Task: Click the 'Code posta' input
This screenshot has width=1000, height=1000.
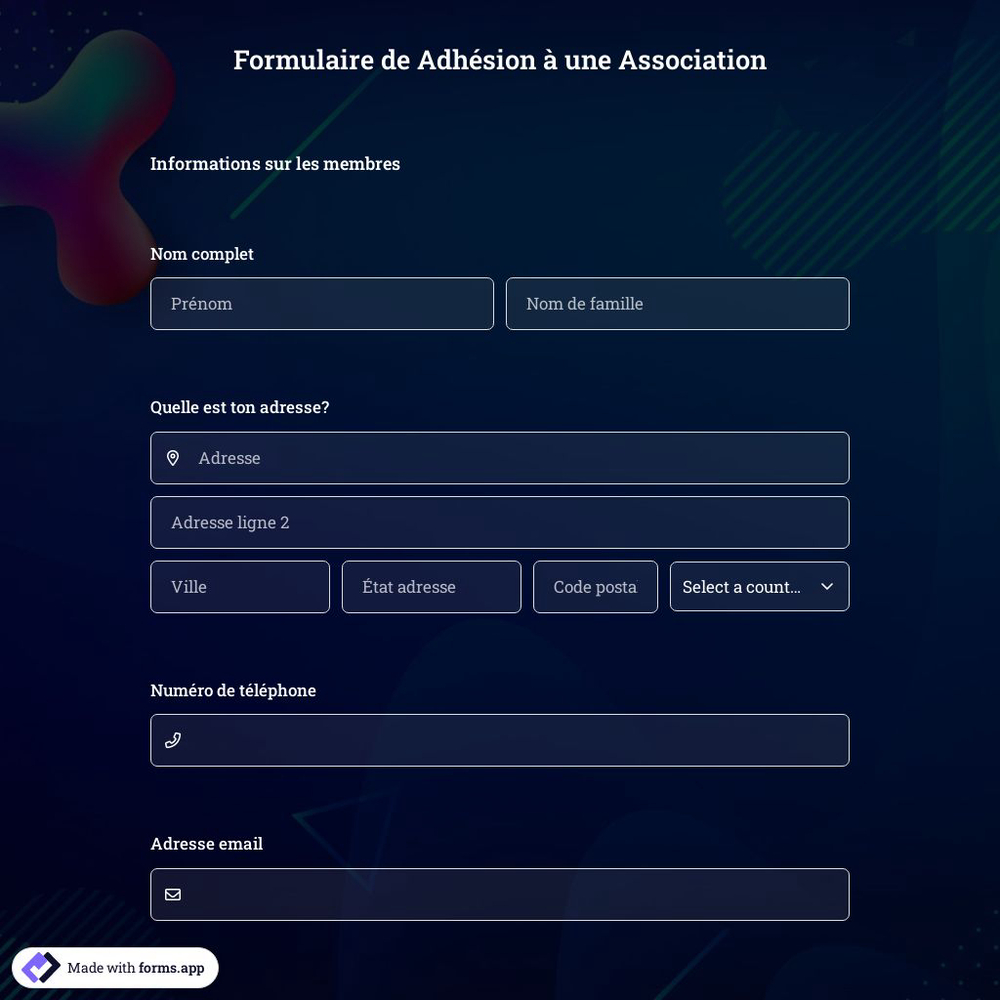Action: pos(595,586)
